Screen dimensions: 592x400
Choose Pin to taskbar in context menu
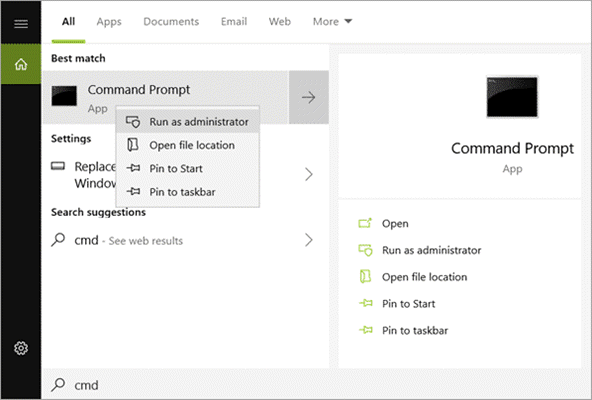click(x=188, y=192)
